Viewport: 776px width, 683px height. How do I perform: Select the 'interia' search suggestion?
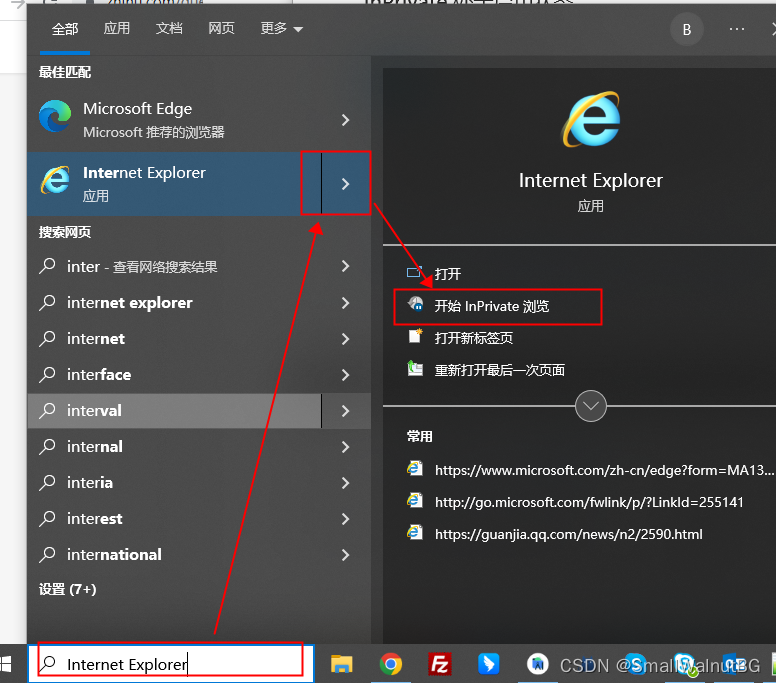click(x=173, y=483)
